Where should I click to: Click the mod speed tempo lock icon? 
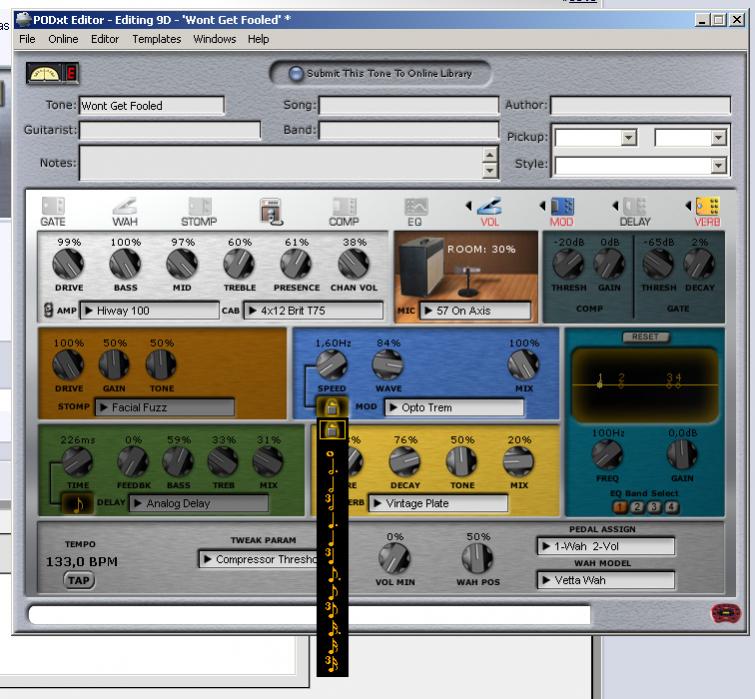[332, 407]
